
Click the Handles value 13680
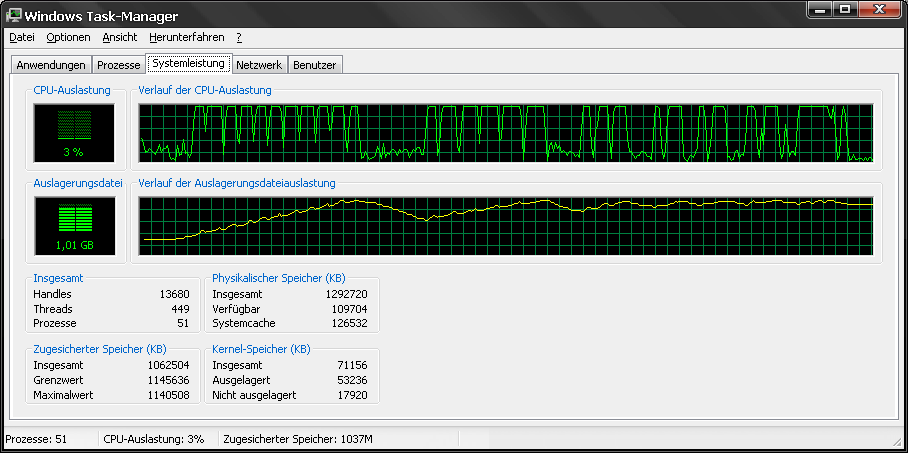tap(174, 294)
